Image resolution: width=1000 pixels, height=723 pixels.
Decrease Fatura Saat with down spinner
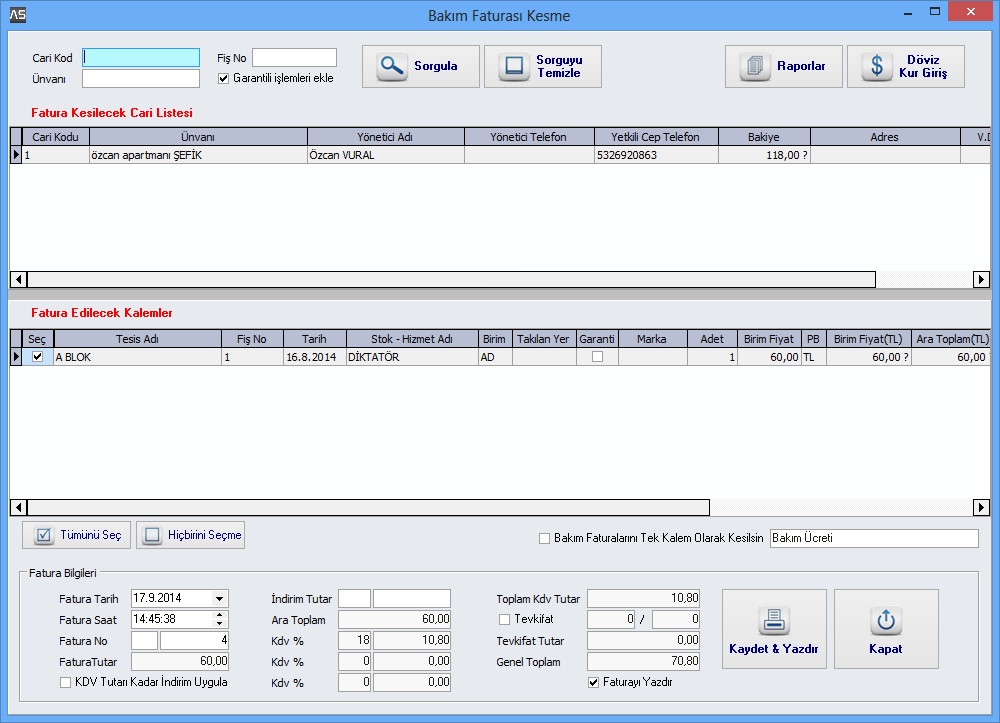click(x=219, y=624)
